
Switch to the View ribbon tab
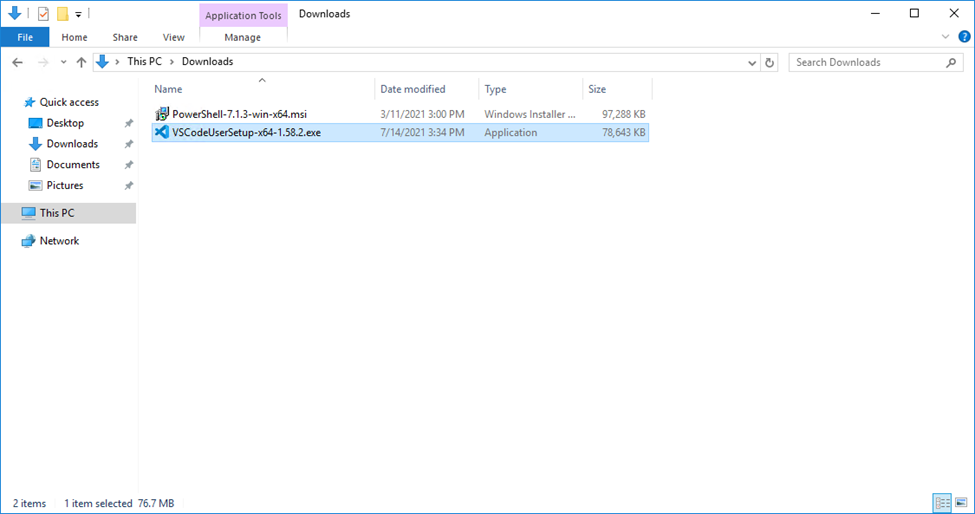[173, 37]
